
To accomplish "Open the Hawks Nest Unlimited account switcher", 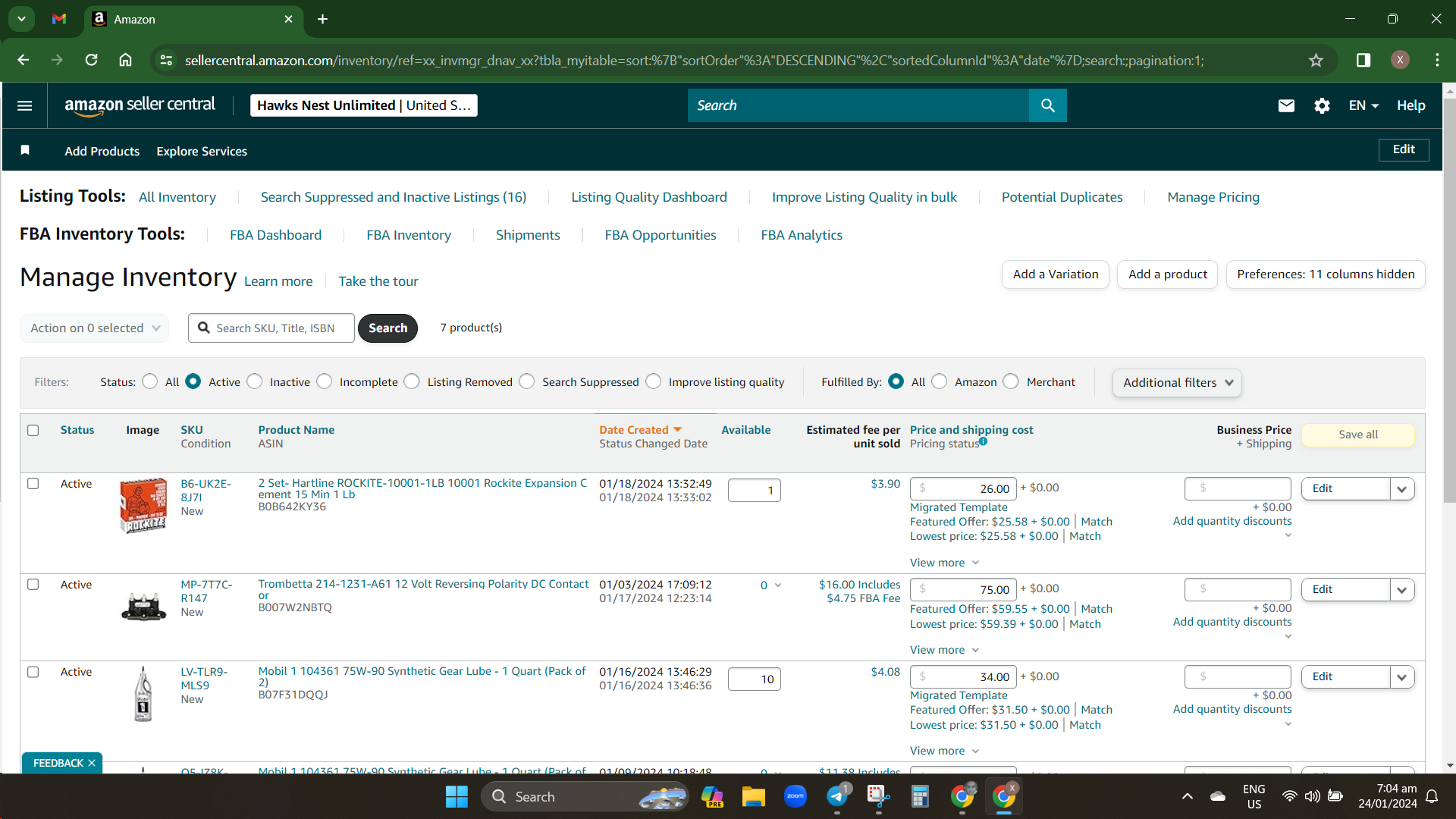I will 364,105.
